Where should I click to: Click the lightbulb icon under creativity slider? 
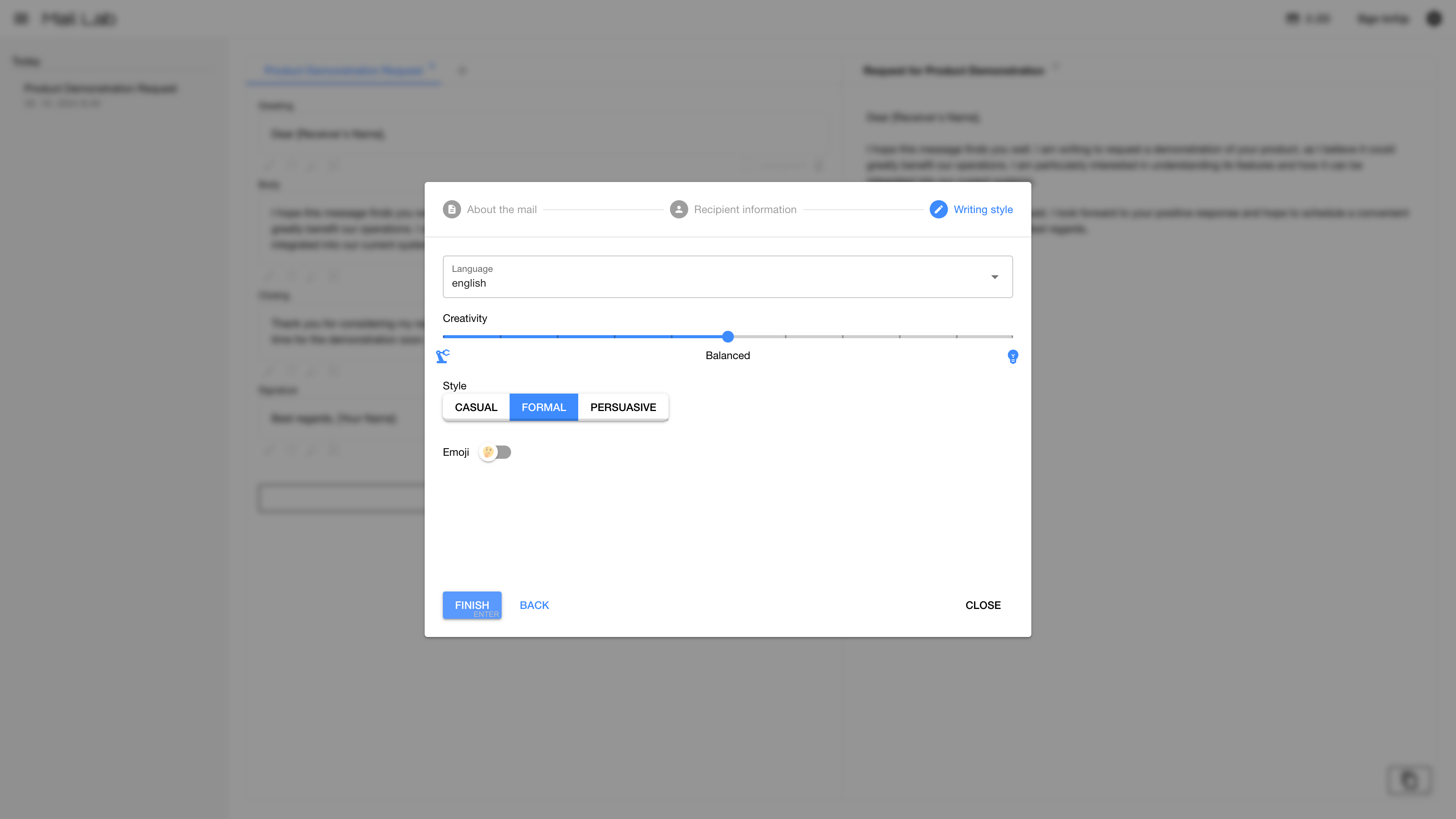coord(1012,357)
